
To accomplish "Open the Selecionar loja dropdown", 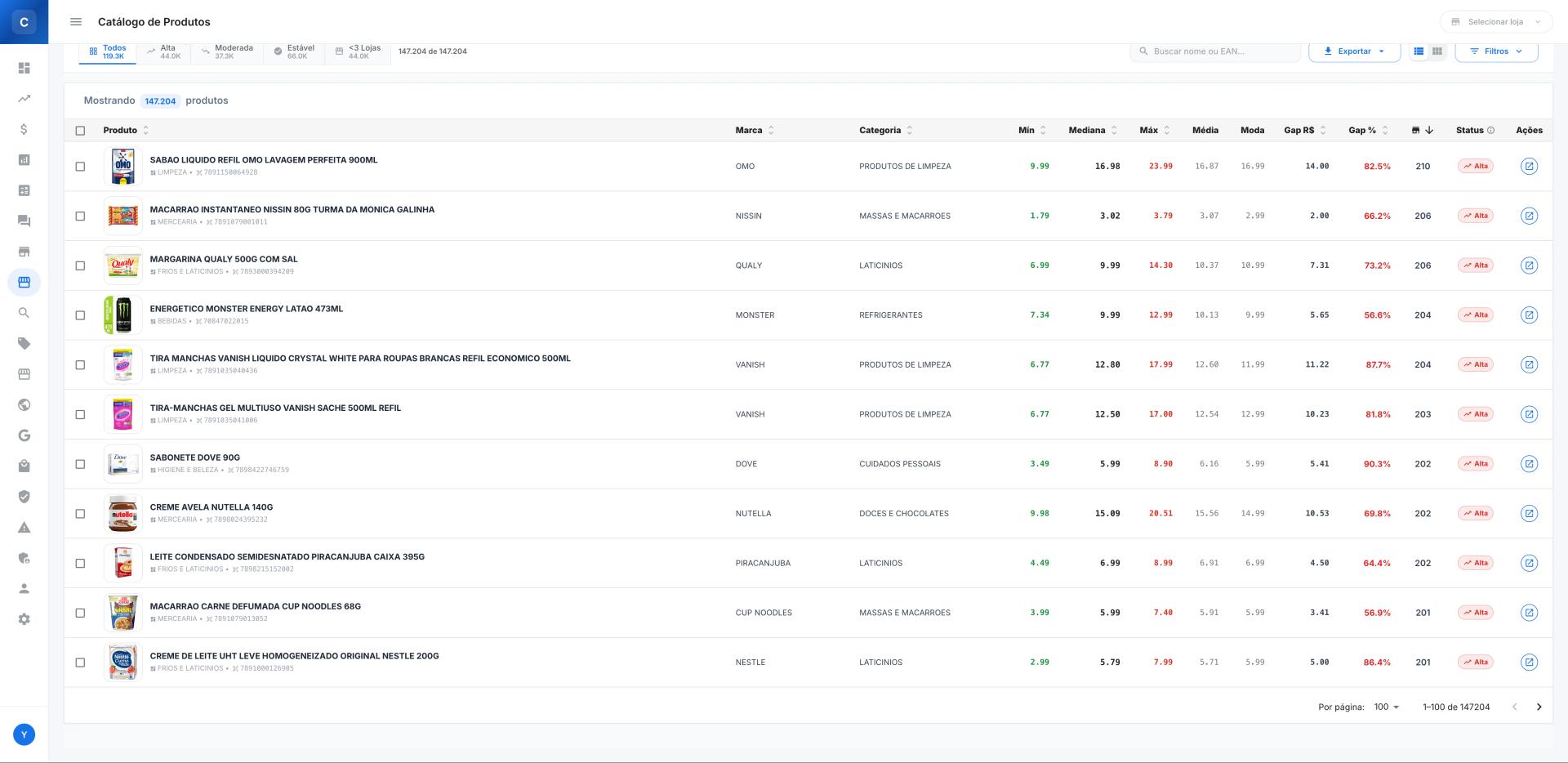I will click(1495, 22).
